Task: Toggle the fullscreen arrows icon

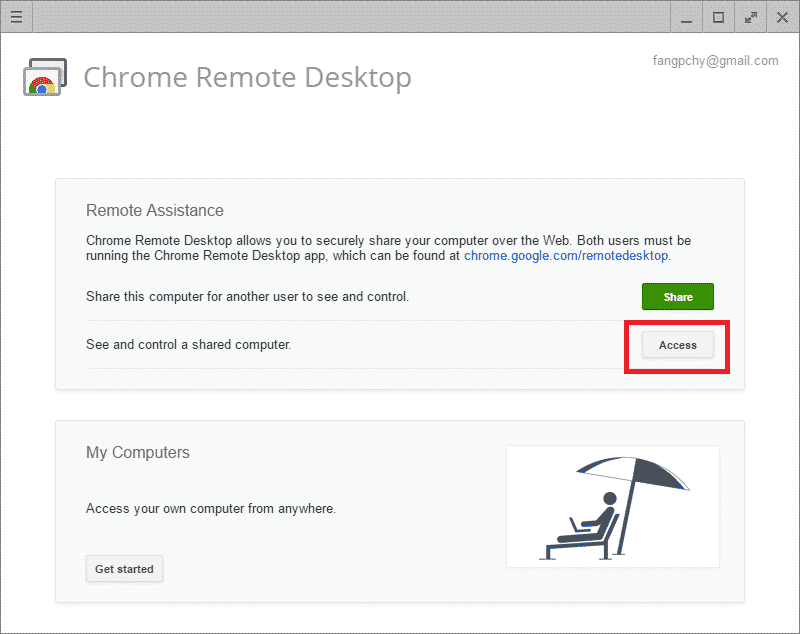Action: pyautogui.click(x=750, y=17)
